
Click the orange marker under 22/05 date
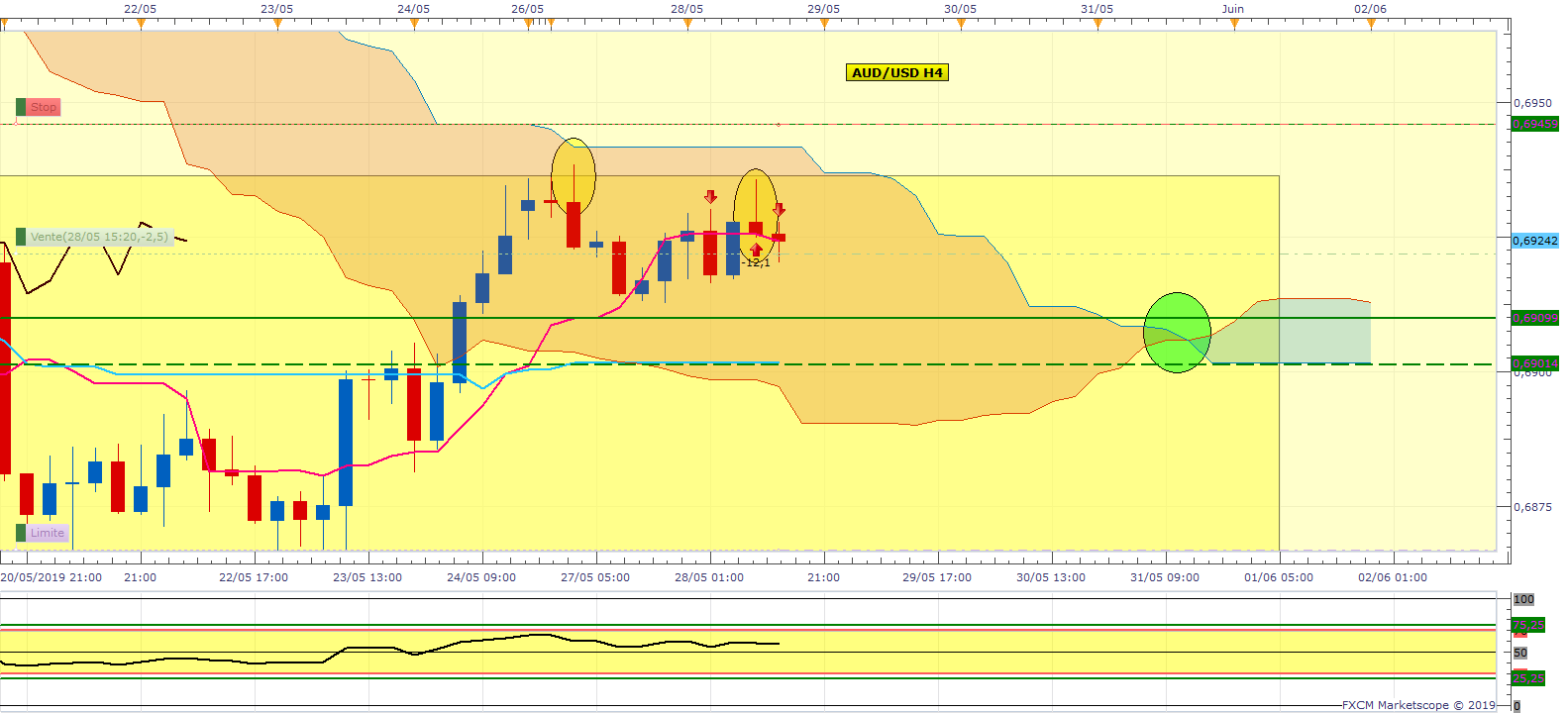141,24
